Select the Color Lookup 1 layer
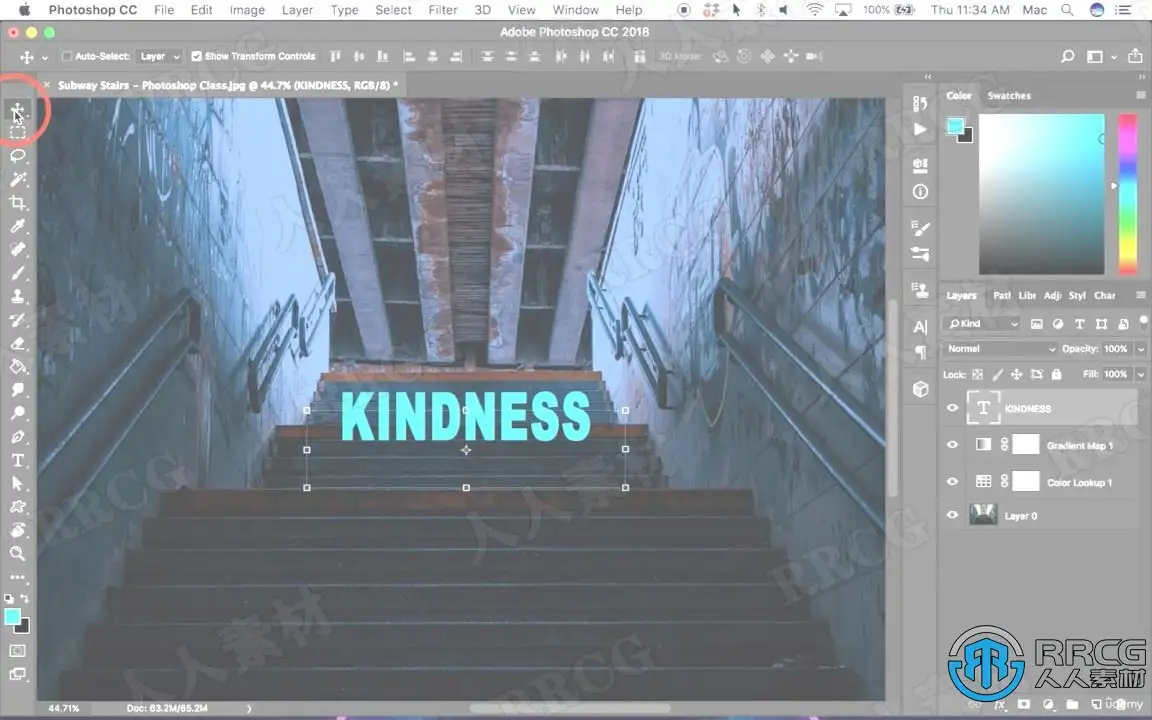This screenshot has height=720, width=1152. coord(1078,482)
